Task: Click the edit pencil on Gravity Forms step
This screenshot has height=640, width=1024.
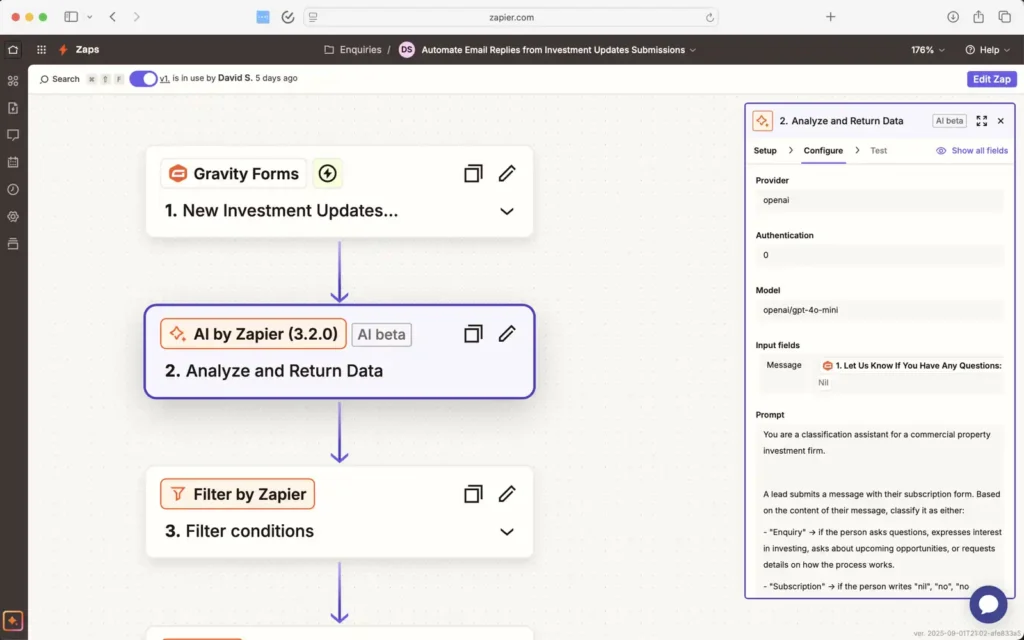Action: click(507, 174)
